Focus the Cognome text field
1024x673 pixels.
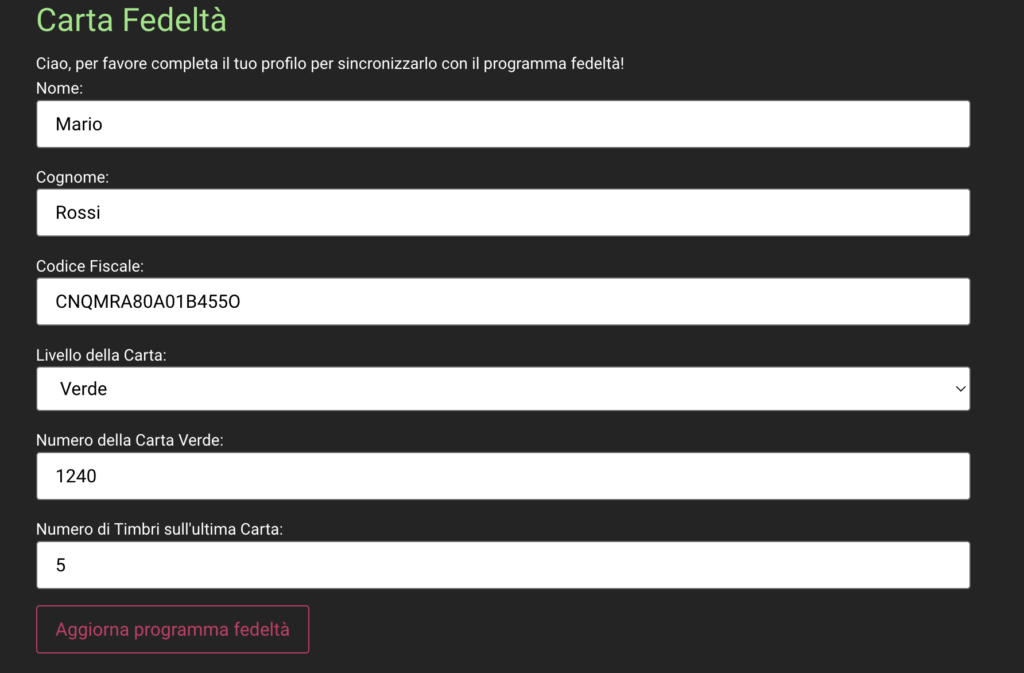coord(502,213)
